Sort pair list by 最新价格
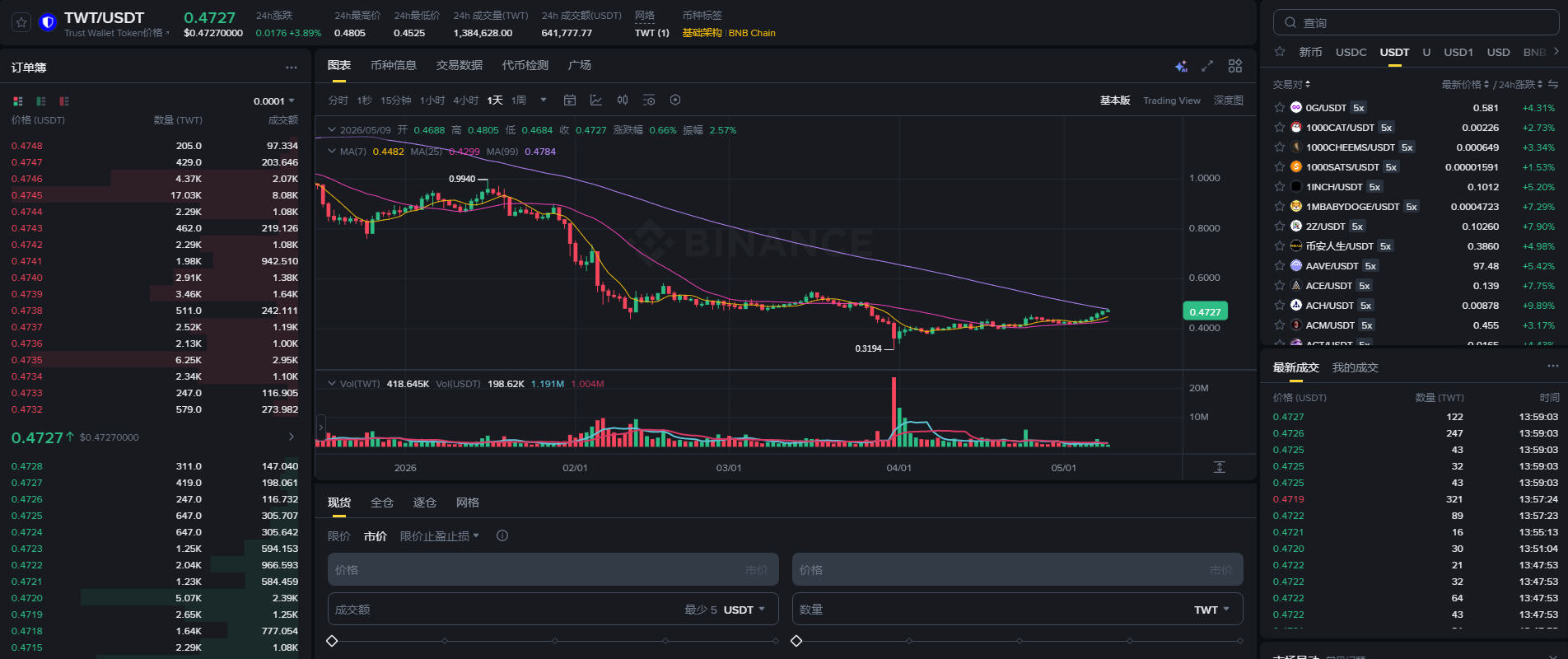Screen dimensions: 1568x659 coord(1465,85)
